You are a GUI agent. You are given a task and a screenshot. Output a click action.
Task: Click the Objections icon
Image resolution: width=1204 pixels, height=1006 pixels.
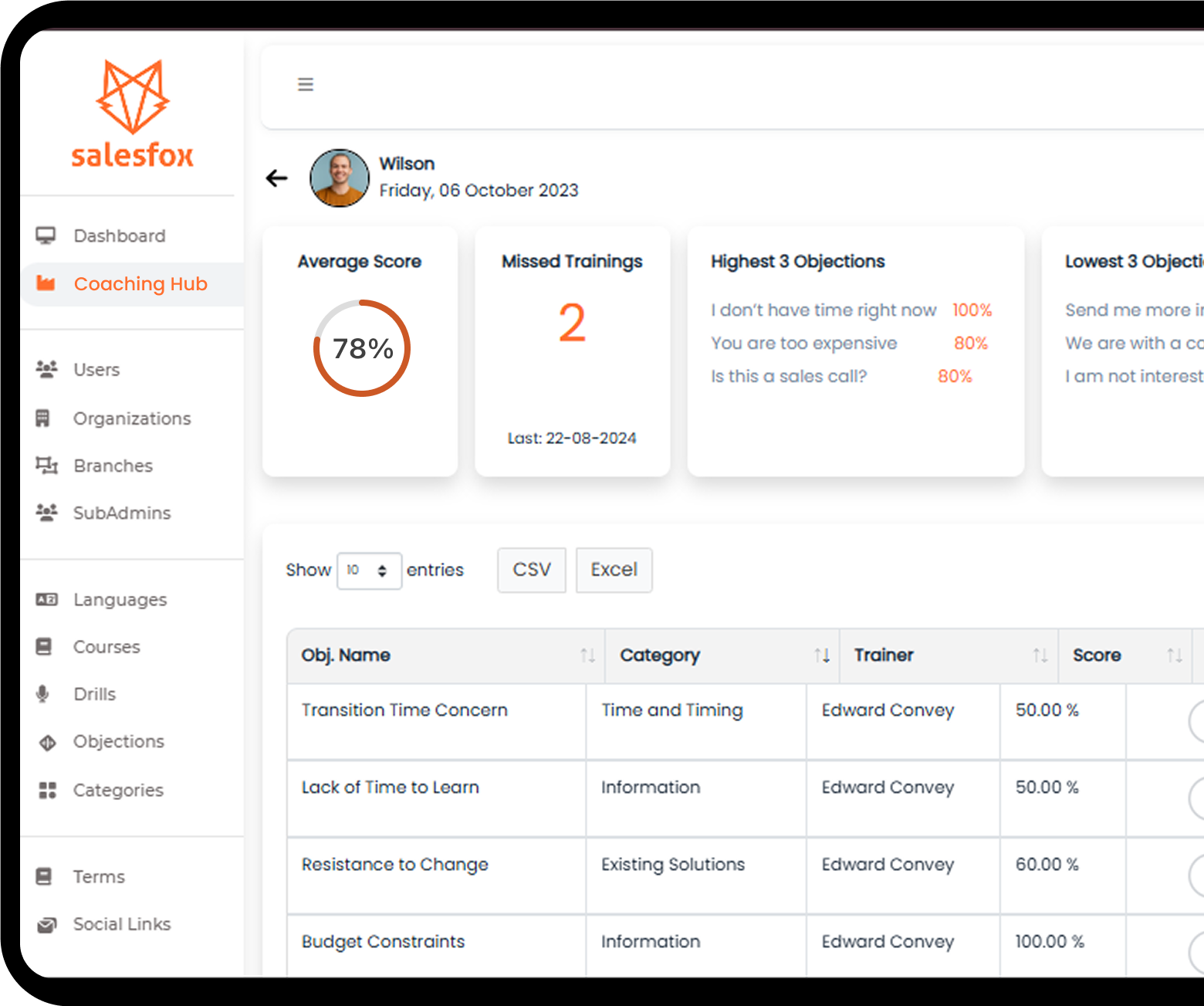tap(47, 742)
